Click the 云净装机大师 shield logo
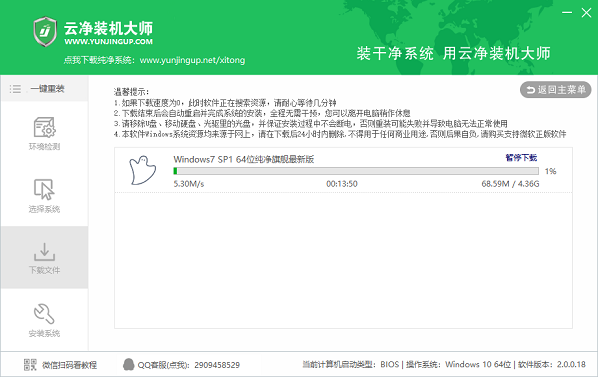The height and width of the screenshot is (377, 598). [45, 32]
